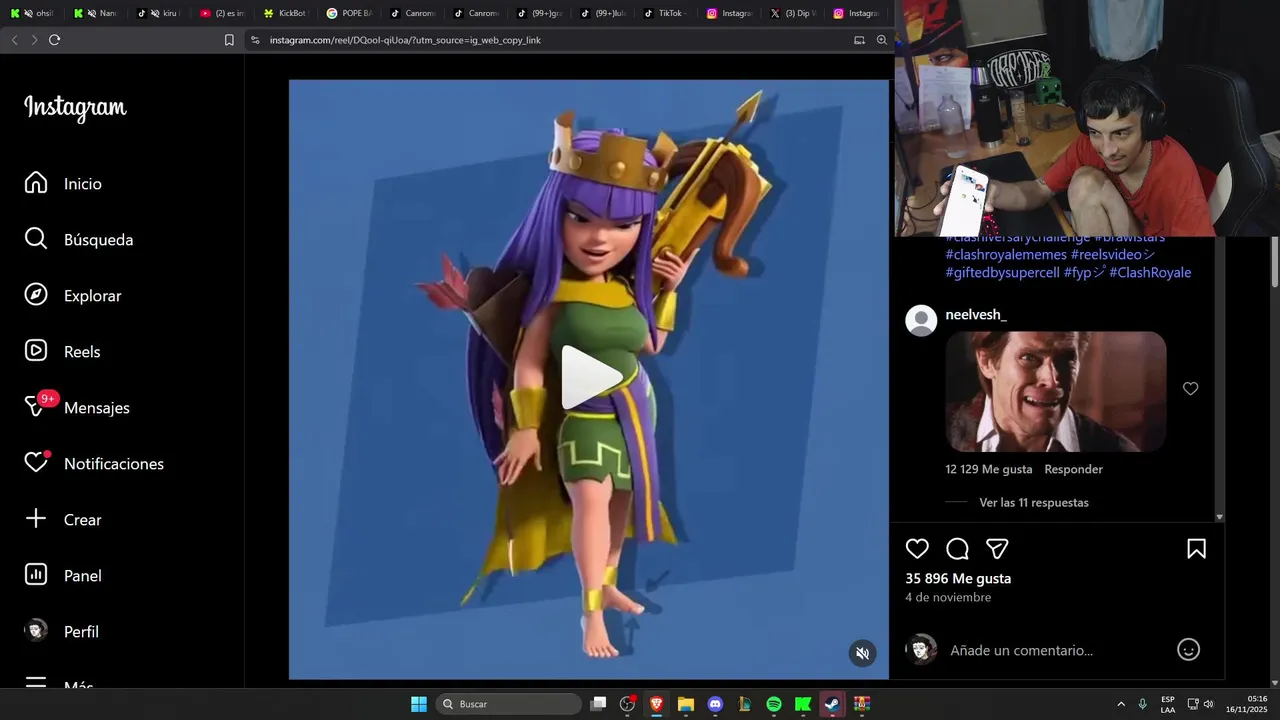The image size is (1280, 720).
Task: Switch to the kiru TikTok tab
Action: click(158, 13)
